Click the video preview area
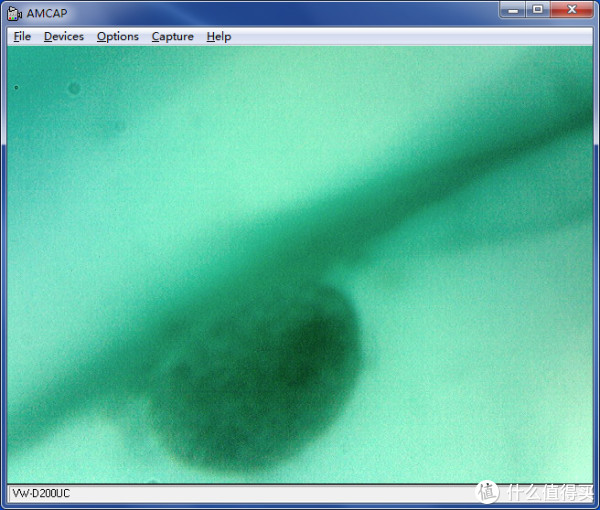 pyautogui.click(x=300, y=265)
